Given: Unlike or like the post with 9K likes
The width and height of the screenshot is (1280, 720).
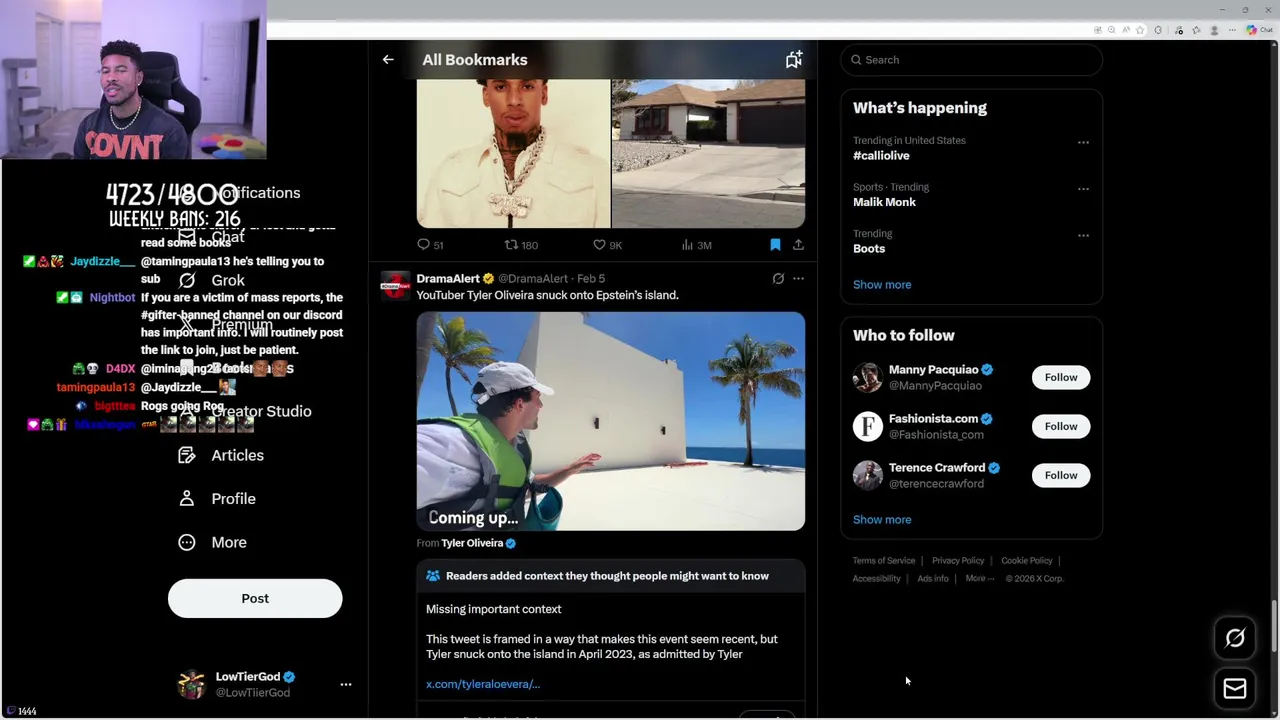Looking at the screenshot, I should (607, 245).
